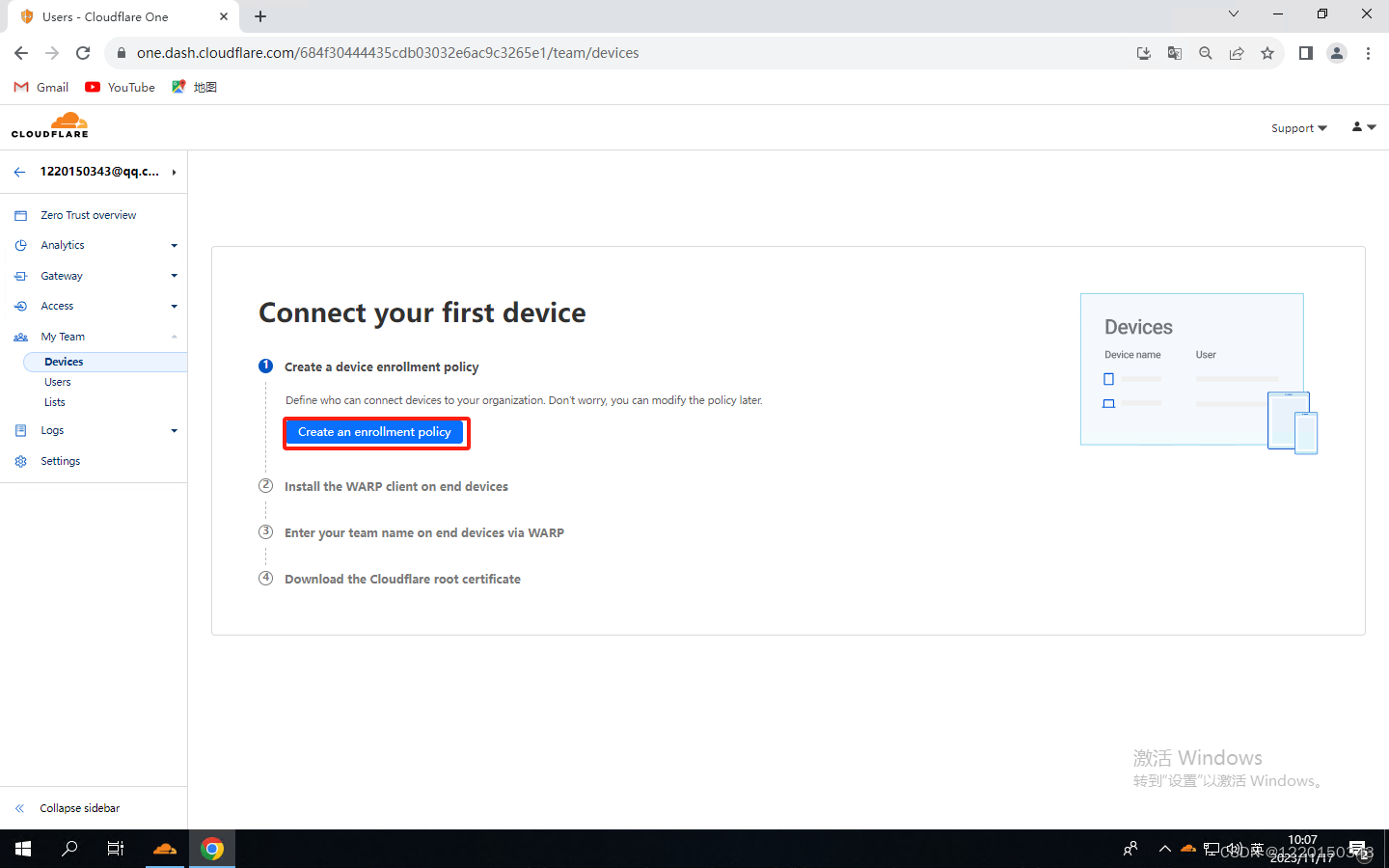The image size is (1389, 868).
Task: Open the user profile dropdown
Action: 1363,127
